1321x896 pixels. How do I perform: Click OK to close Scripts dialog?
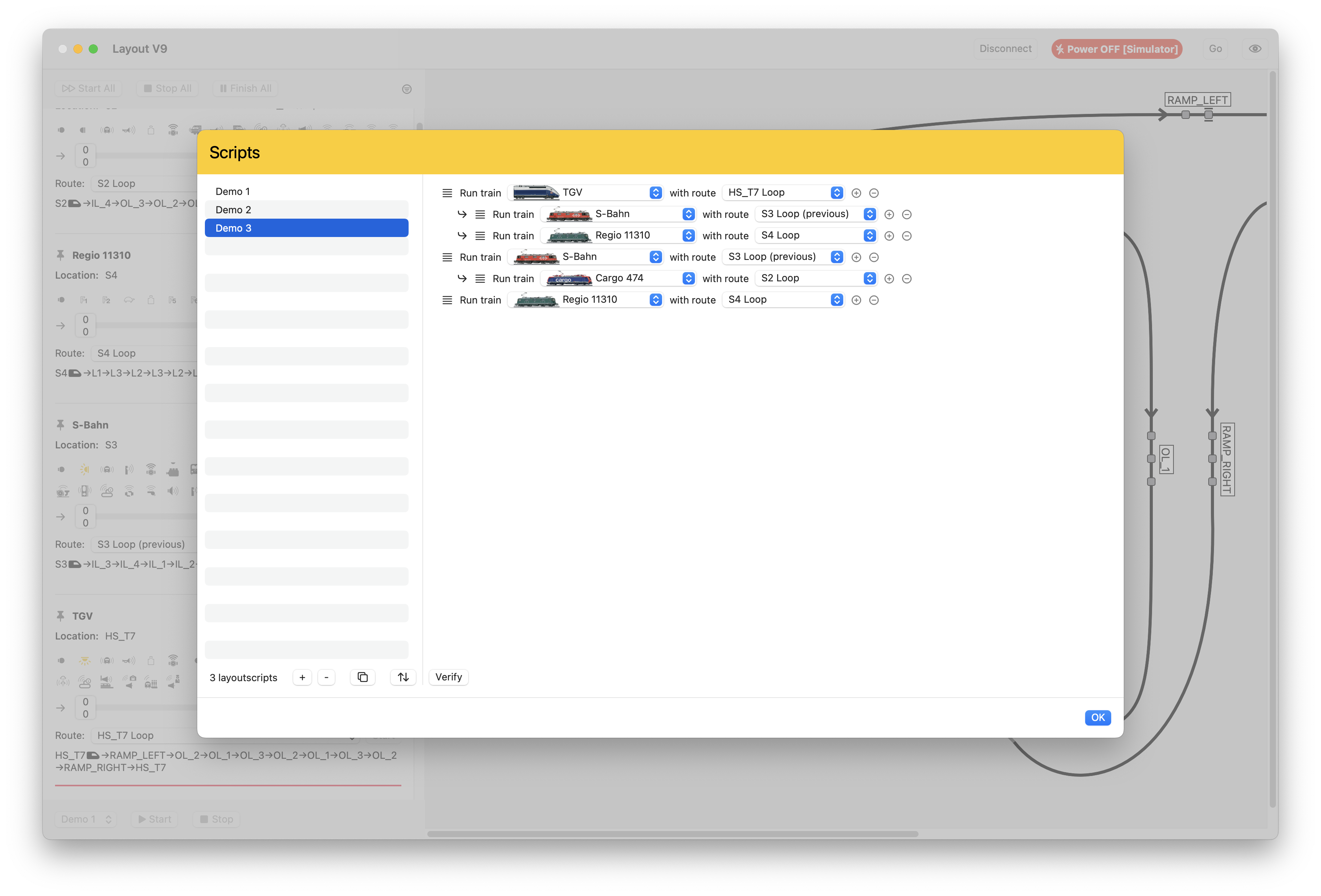(x=1097, y=717)
